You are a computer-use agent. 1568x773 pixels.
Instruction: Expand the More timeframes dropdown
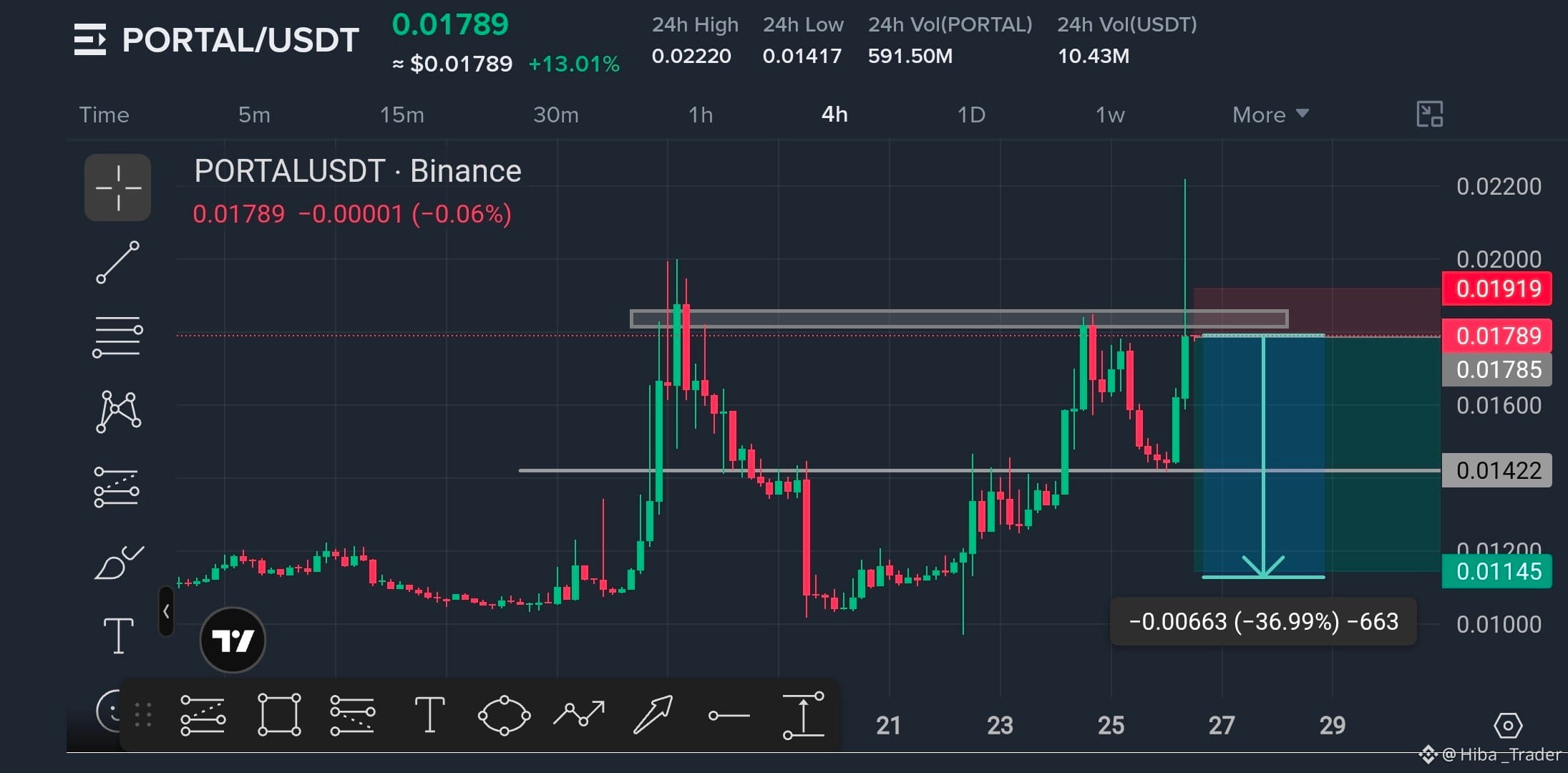(1270, 115)
